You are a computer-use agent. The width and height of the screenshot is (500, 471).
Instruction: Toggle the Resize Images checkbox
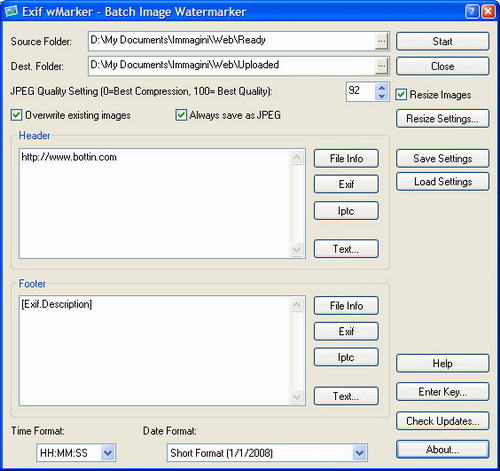click(401, 95)
